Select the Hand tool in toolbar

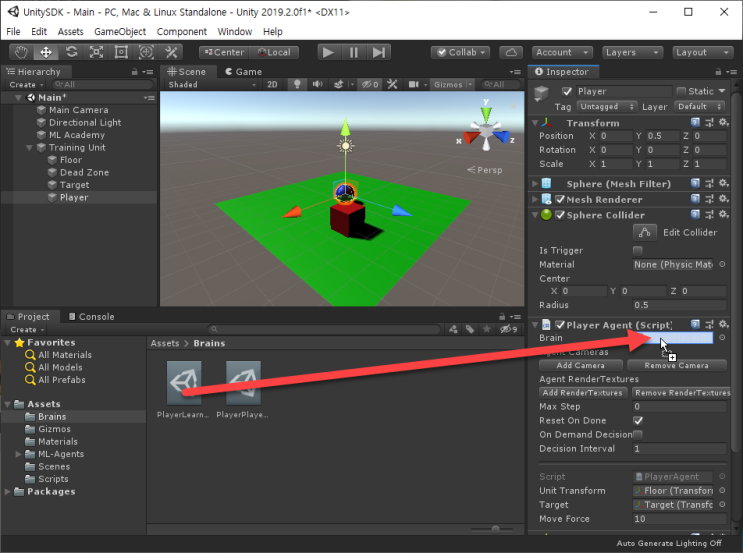point(20,52)
